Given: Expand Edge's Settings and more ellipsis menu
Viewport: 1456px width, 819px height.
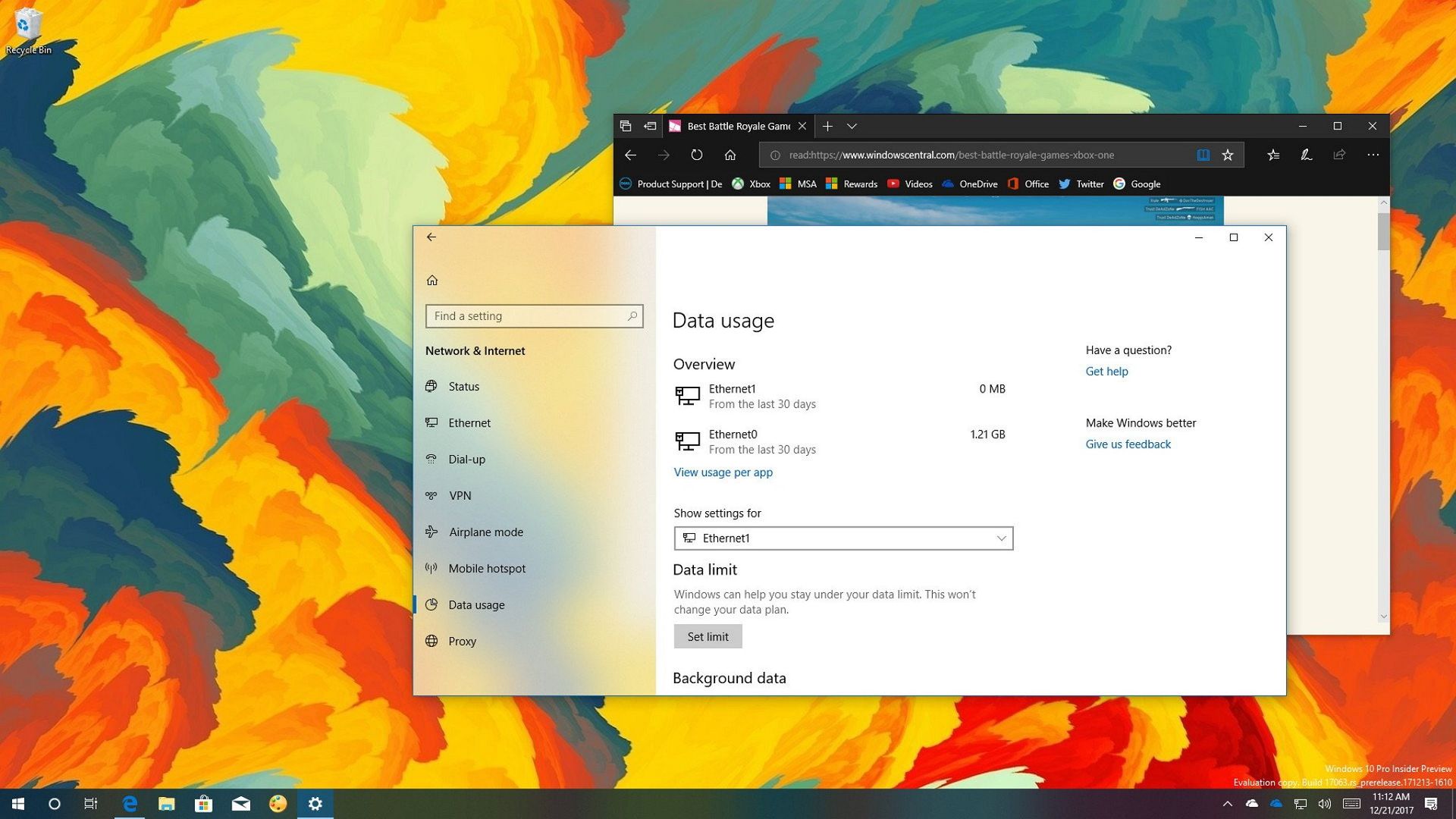Looking at the screenshot, I should [1373, 155].
